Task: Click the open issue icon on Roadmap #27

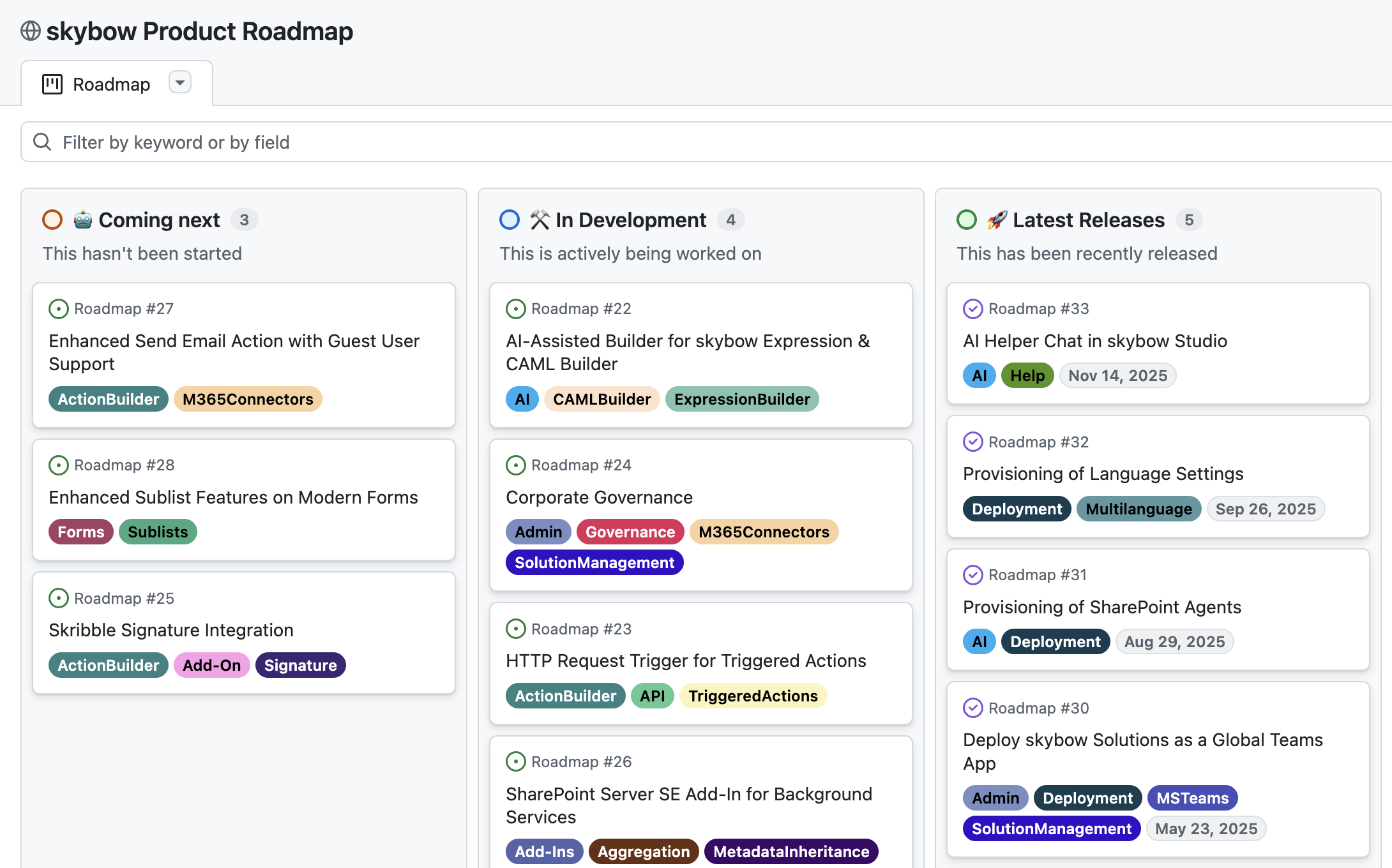Action: click(59, 309)
